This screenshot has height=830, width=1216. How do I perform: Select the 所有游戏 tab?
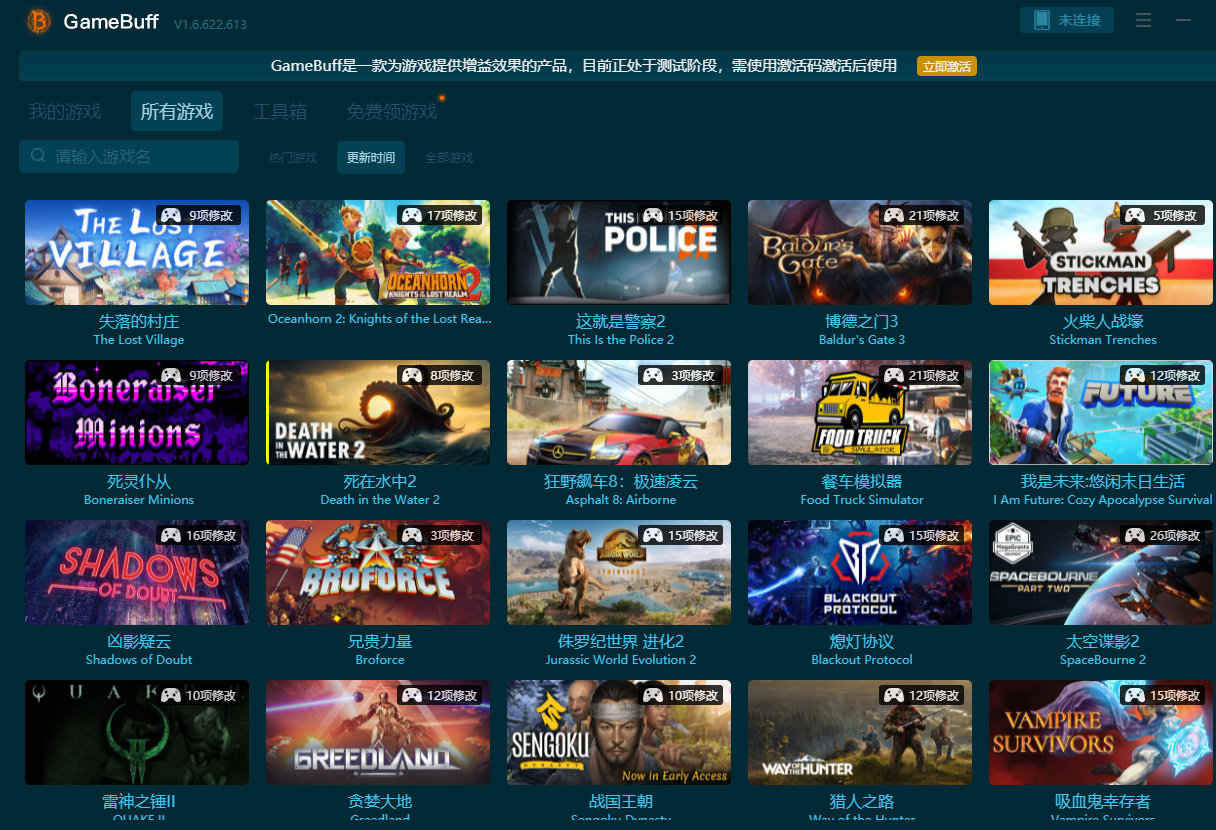(x=177, y=111)
